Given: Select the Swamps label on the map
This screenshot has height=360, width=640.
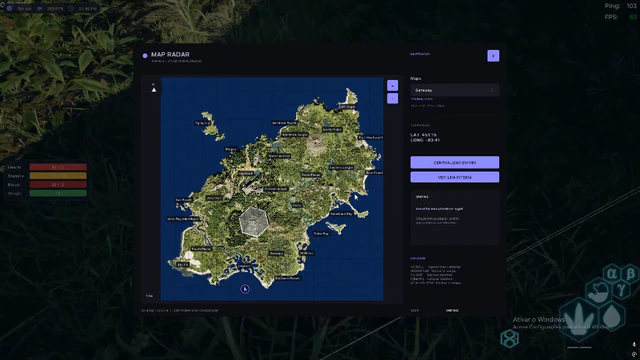Looking at the screenshot, I should point(276,253).
